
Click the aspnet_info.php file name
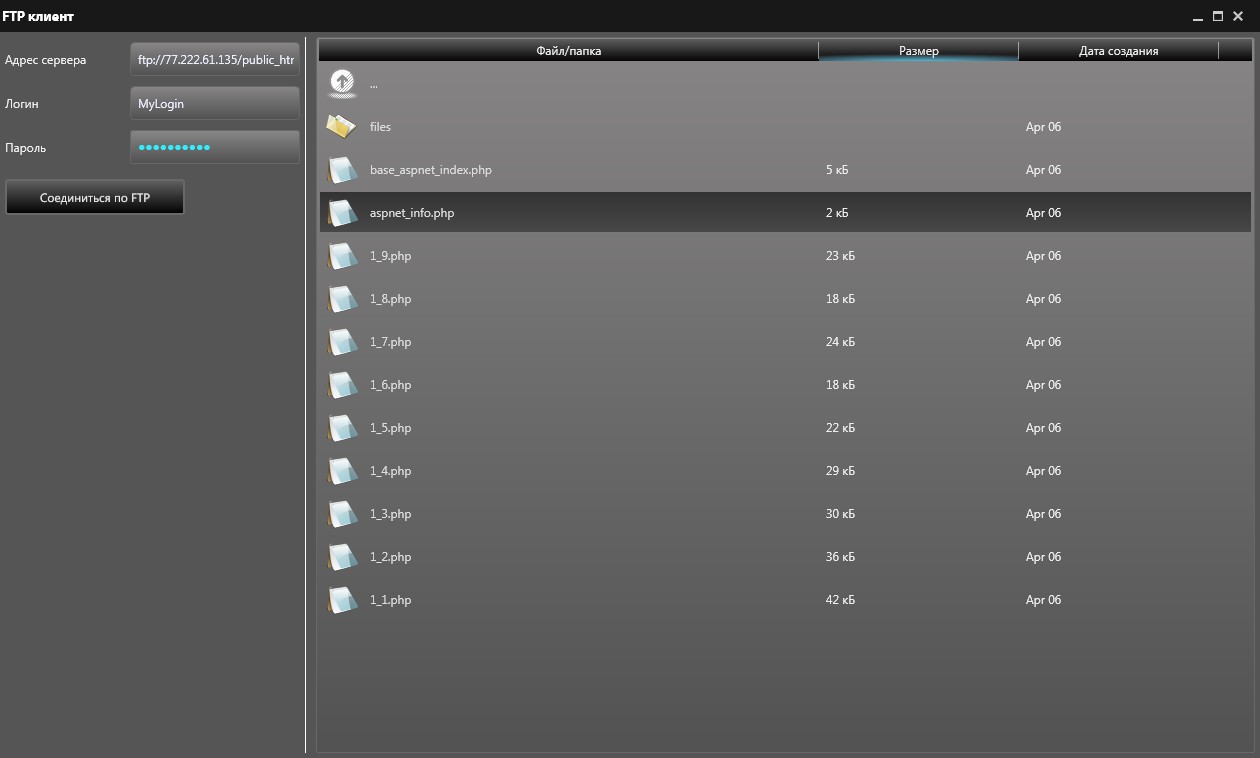pos(412,213)
